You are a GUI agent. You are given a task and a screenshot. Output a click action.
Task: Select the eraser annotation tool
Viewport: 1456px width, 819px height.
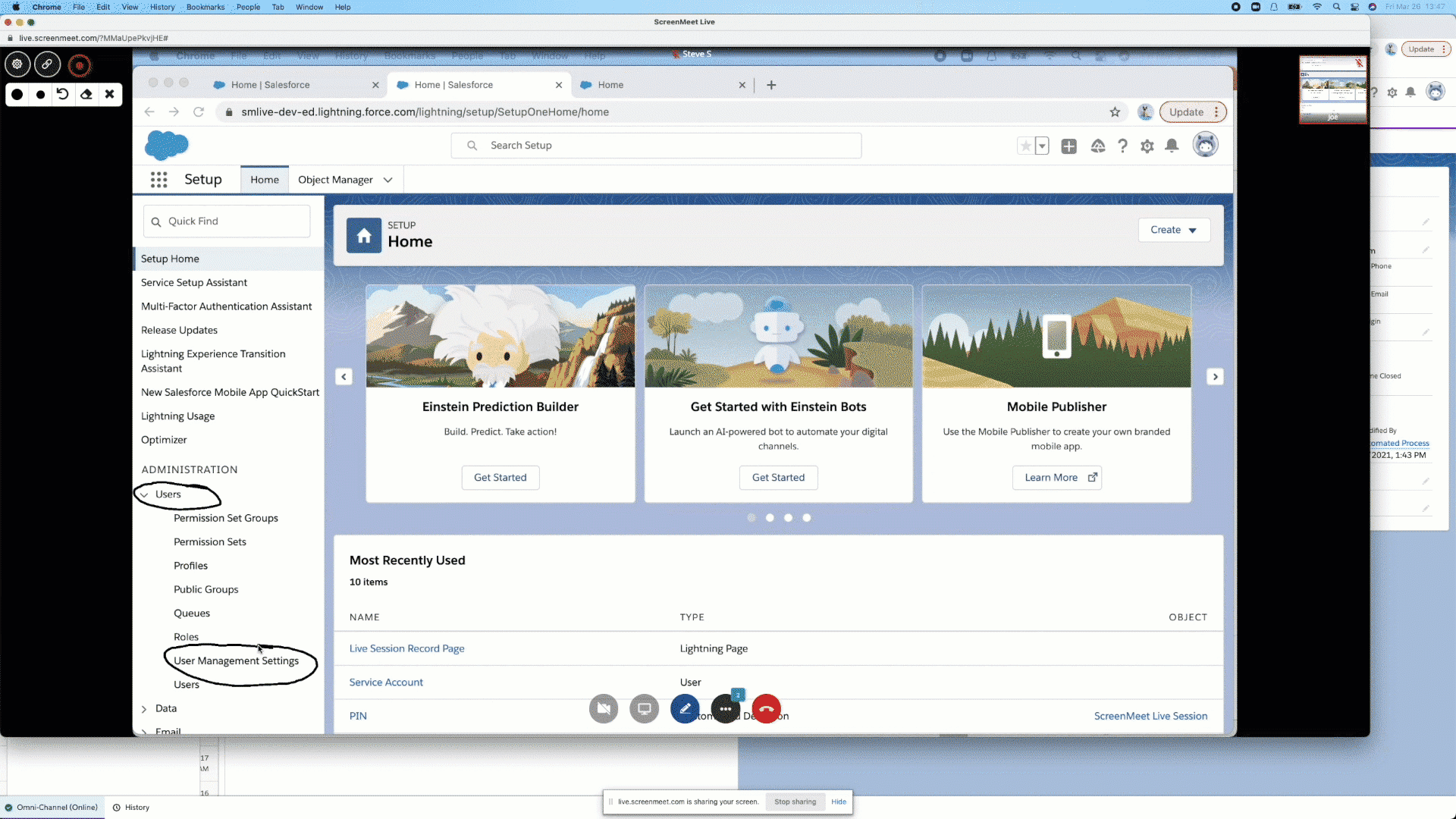click(x=86, y=94)
